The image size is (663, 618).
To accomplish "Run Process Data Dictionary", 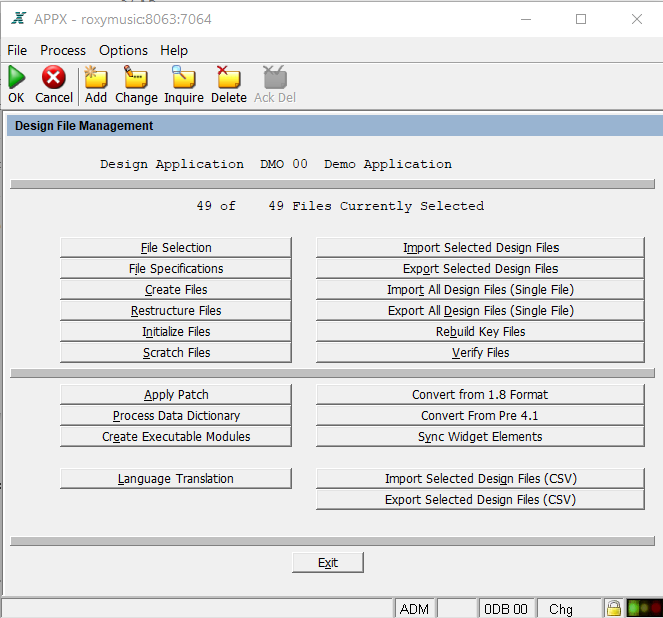I will 176,416.
